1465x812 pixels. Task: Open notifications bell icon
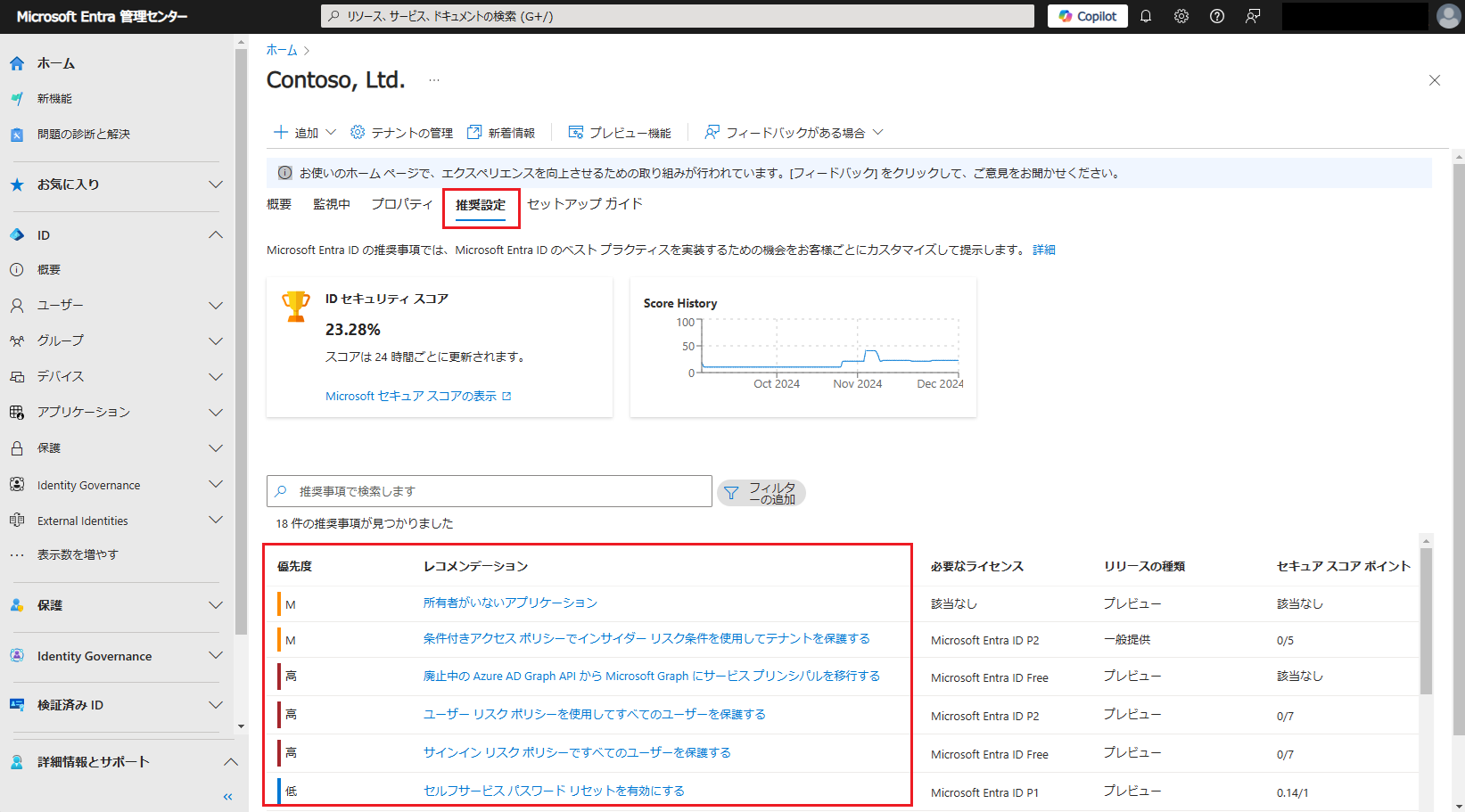click(1146, 16)
